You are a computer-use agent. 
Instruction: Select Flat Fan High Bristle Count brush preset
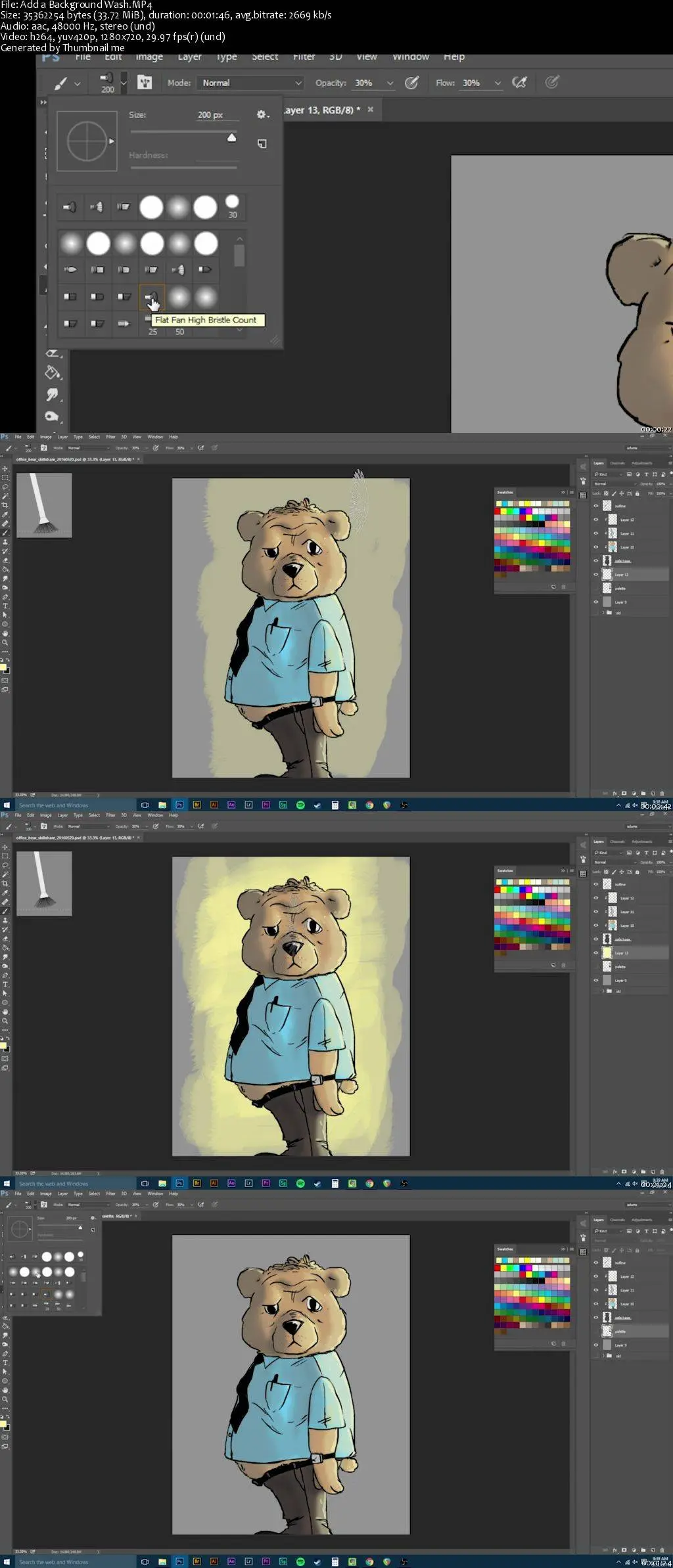click(x=152, y=297)
